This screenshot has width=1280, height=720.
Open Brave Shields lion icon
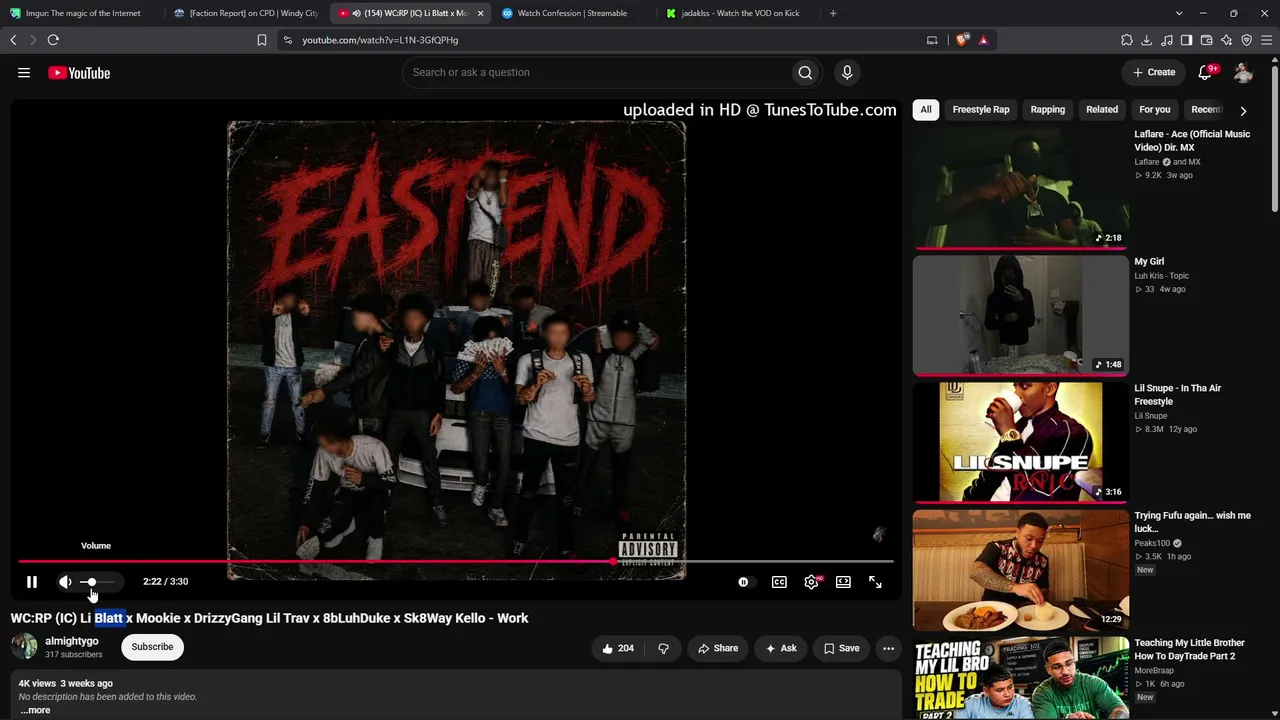962,40
